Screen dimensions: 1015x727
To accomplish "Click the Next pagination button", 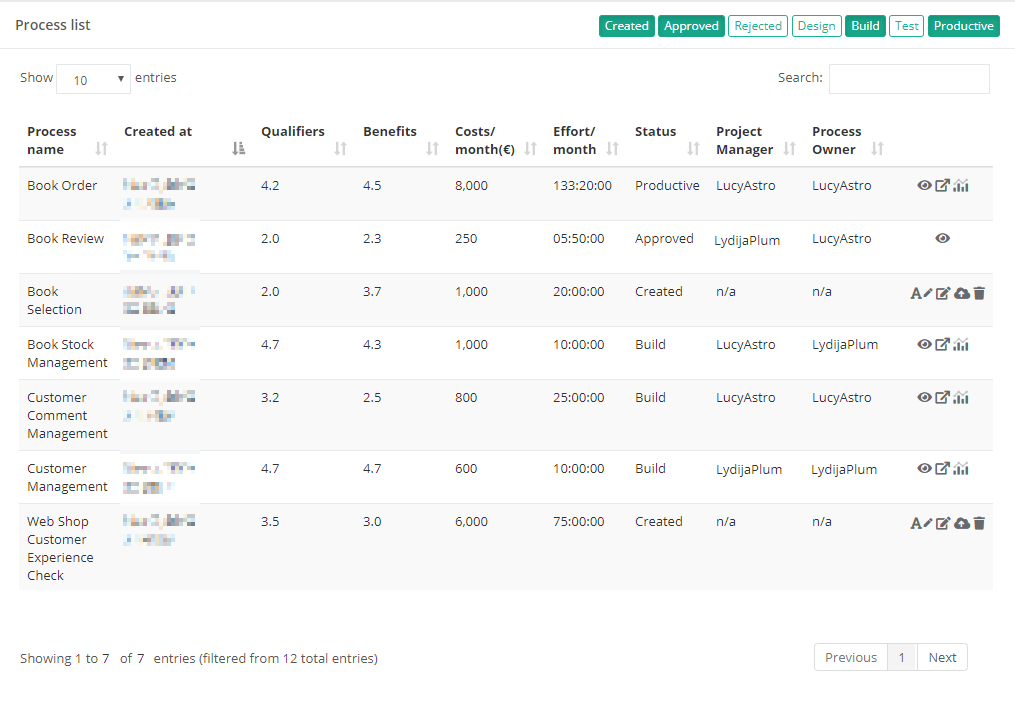I will point(942,657).
